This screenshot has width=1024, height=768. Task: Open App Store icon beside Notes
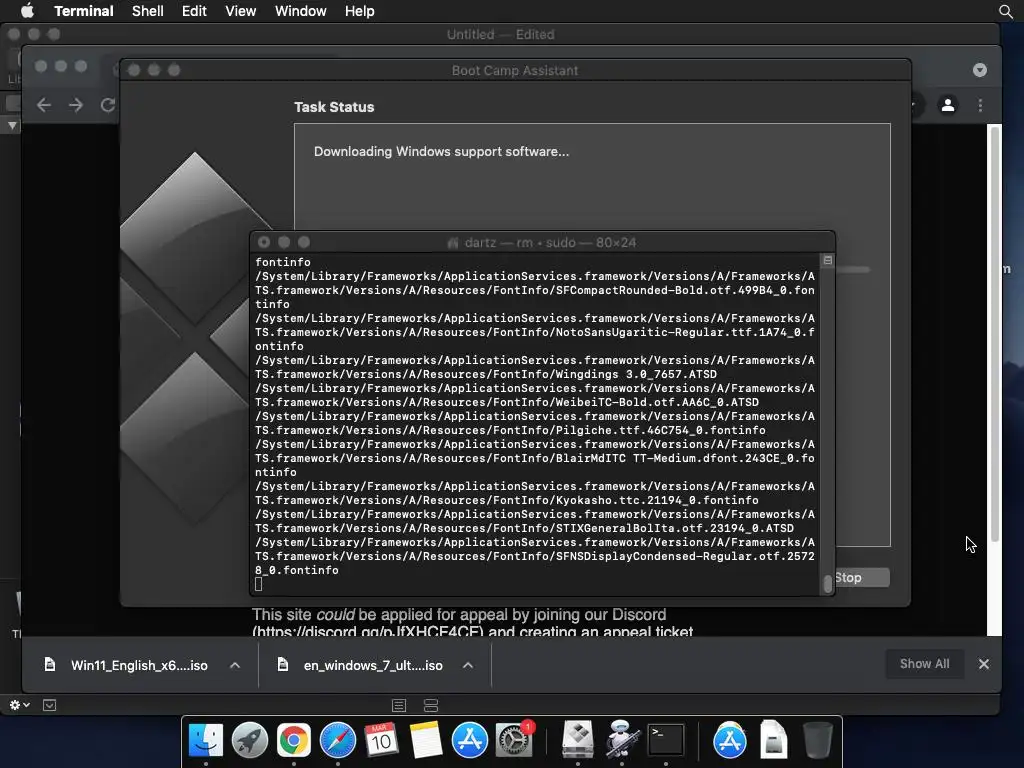tap(470, 740)
